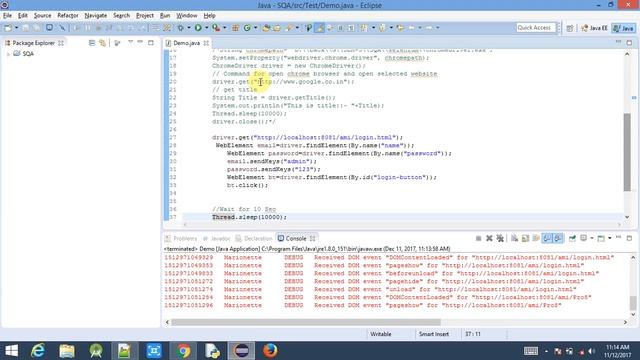Click Remove All Terminated Launches icon

pyautogui.click(x=500, y=238)
